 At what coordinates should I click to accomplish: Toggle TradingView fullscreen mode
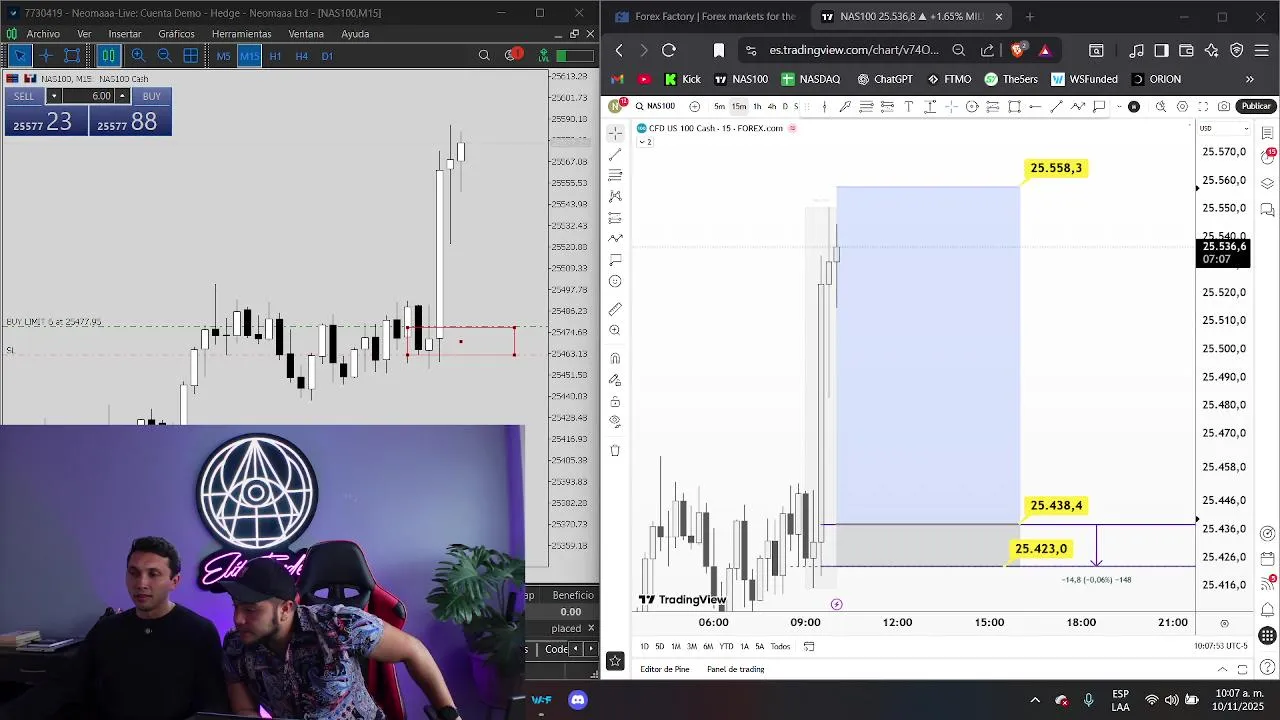point(1203,106)
